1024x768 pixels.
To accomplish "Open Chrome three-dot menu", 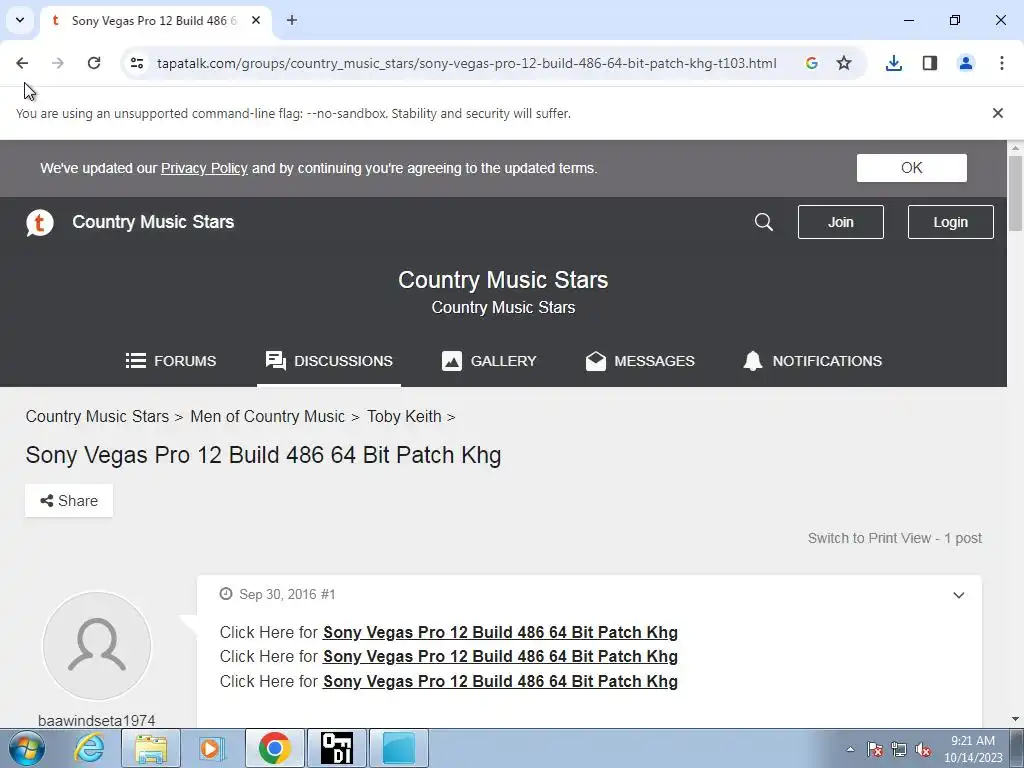I will click(x=1002, y=63).
